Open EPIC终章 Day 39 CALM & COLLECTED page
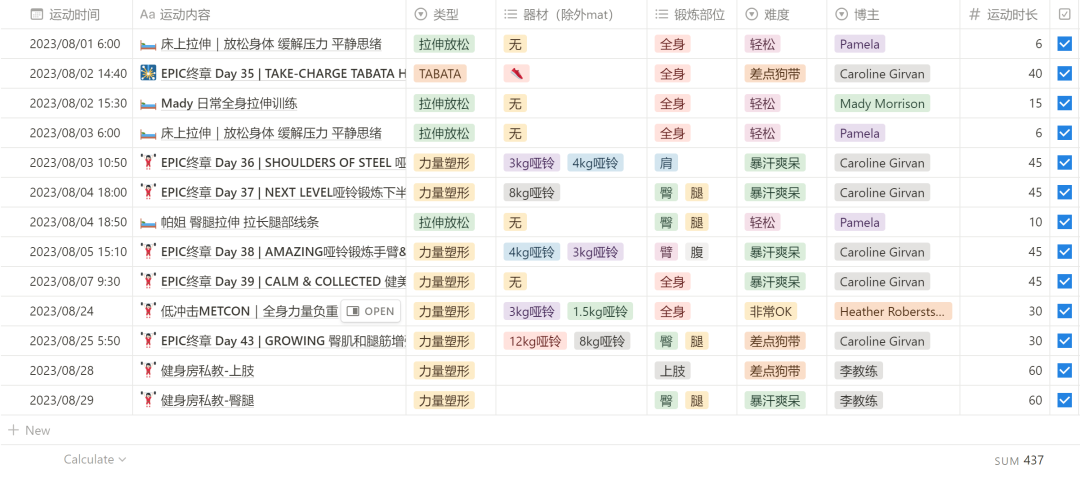 pos(283,282)
